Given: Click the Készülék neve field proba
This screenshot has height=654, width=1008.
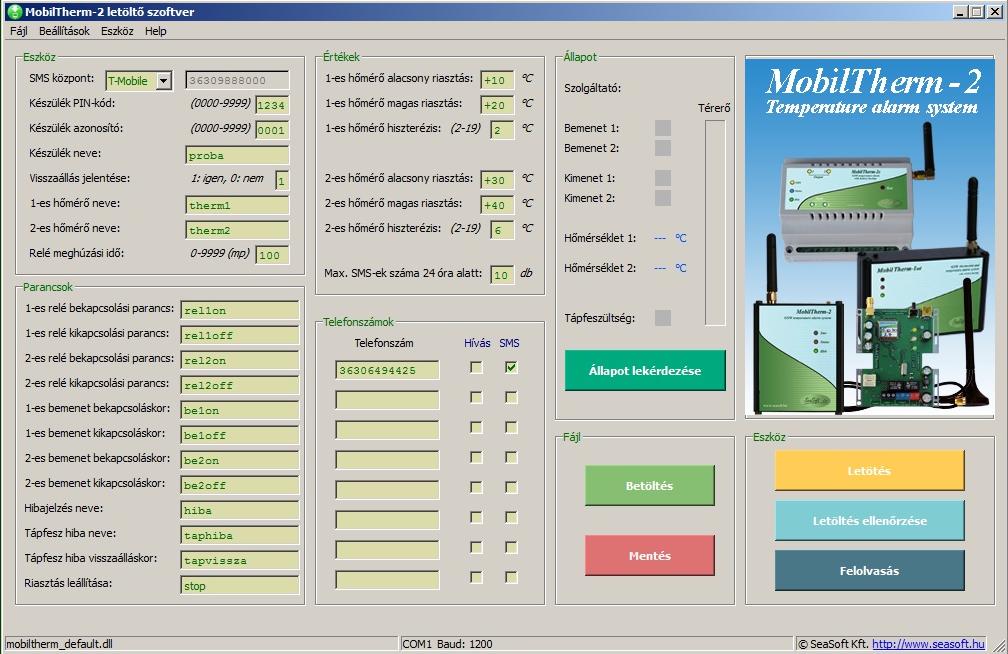Looking at the screenshot, I should click(x=237, y=156).
